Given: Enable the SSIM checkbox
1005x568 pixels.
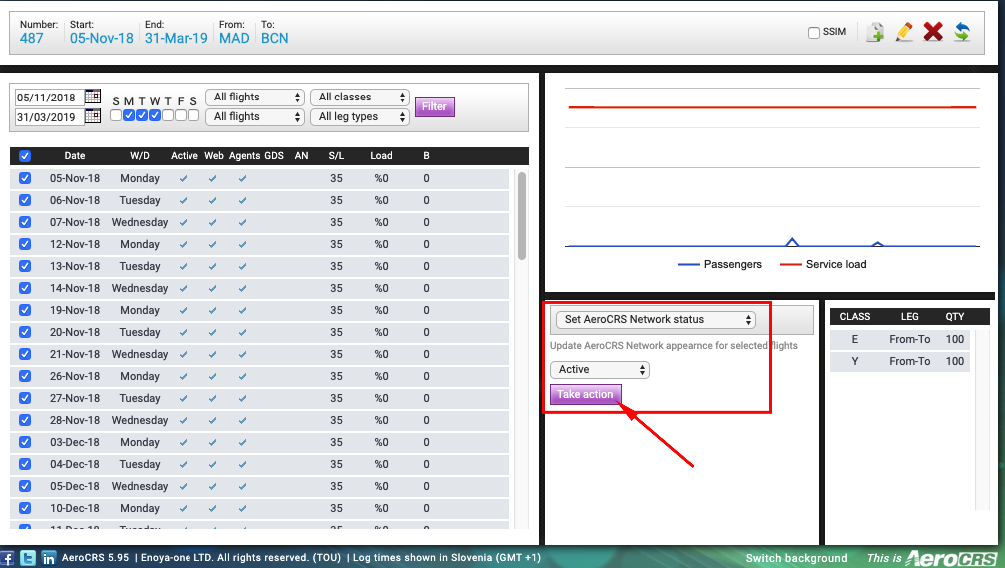Looking at the screenshot, I should tap(814, 33).
